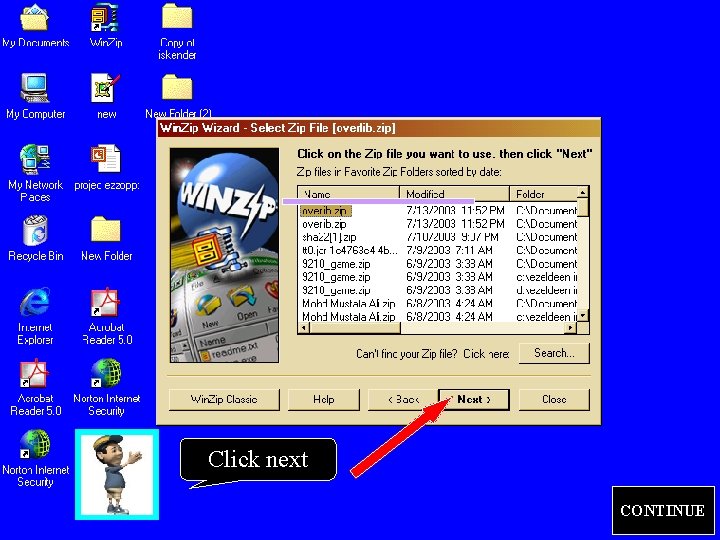Select 9210_game.zip in c:\ezeldeen folder
Screen dimensions: 720x540
438,277
